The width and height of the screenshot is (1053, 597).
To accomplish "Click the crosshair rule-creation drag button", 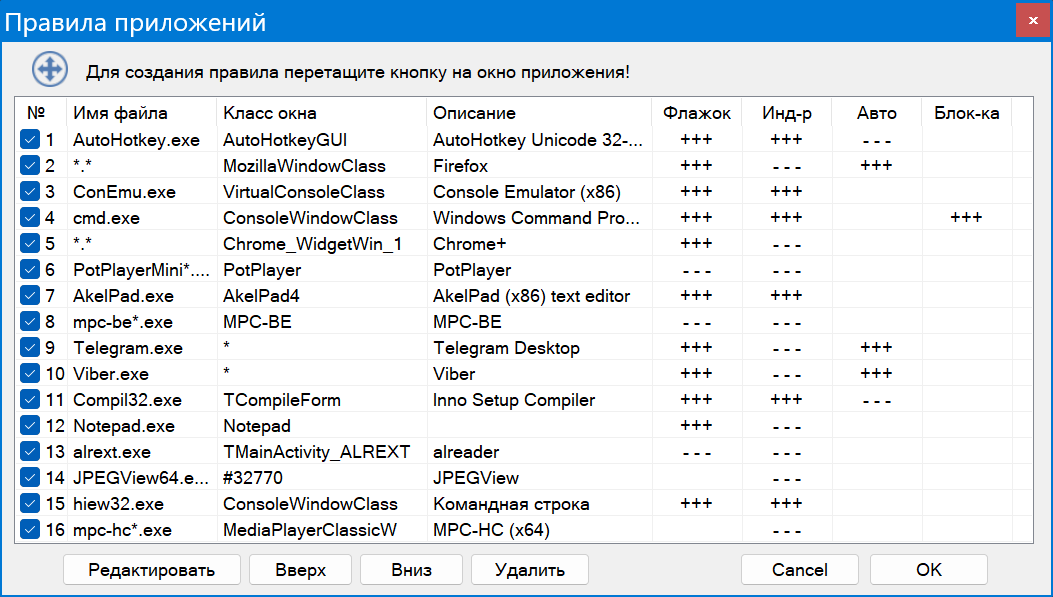I will pos(50,69).
